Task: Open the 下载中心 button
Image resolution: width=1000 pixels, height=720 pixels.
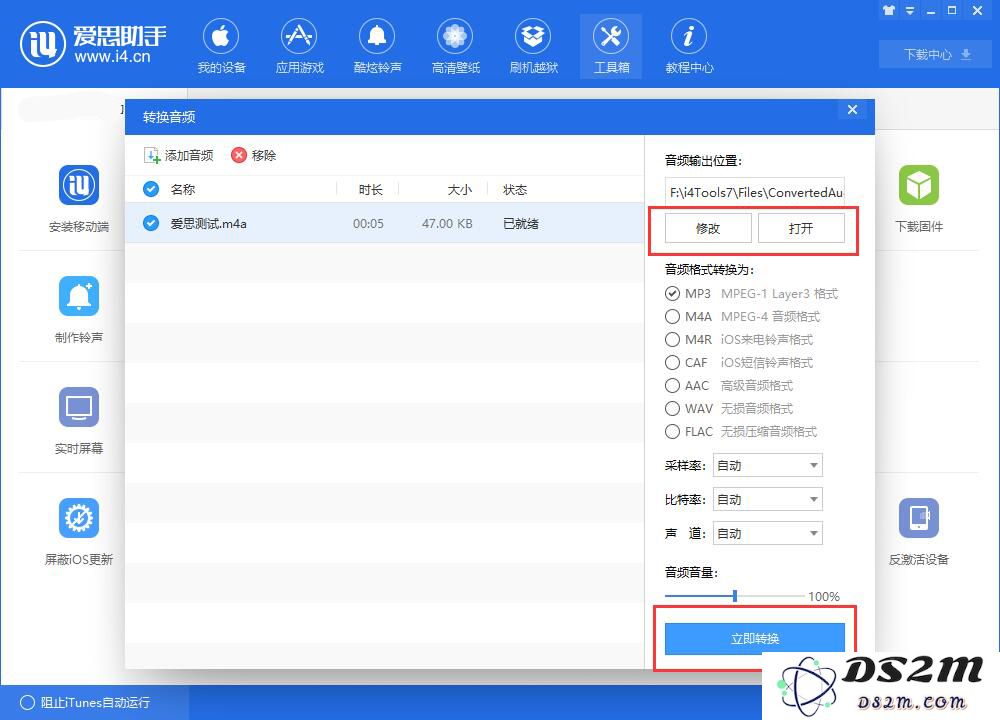Action: coord(937,54)
